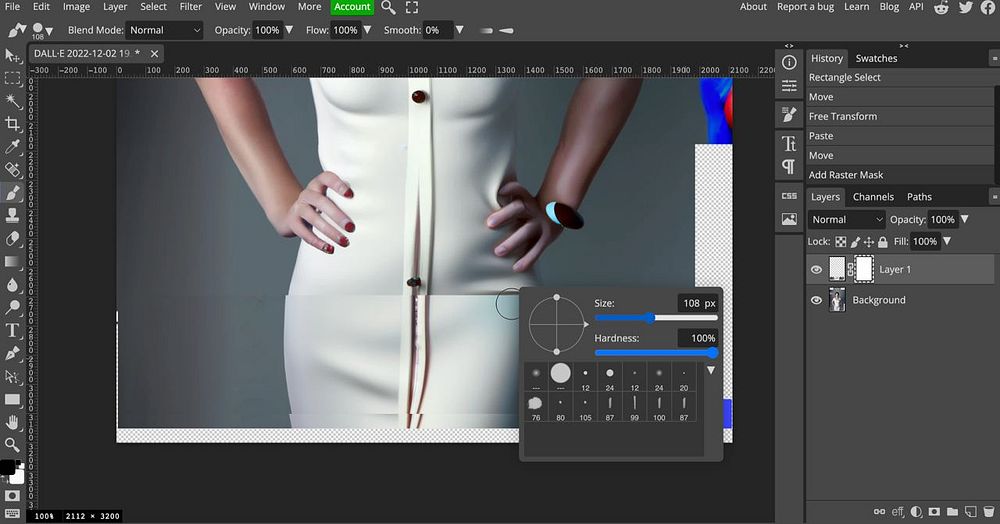Open layer blend mode Normal dropdown
This screenshot has width=1000, height=524.
point(847,219)
